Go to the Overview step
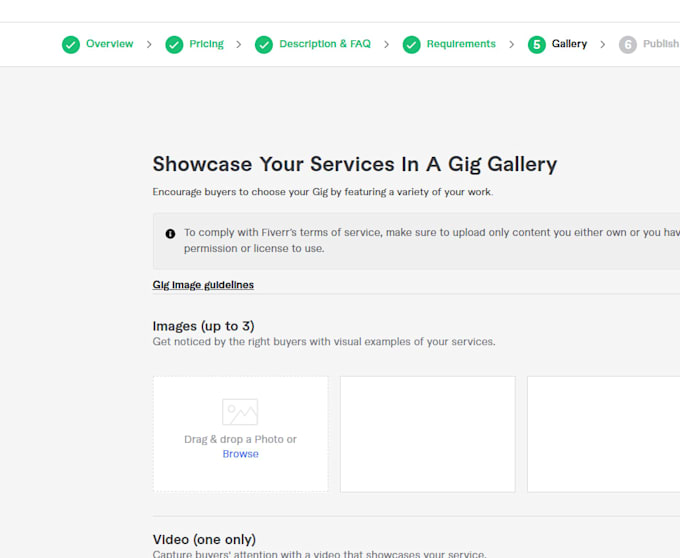 [x=110, y=44]
